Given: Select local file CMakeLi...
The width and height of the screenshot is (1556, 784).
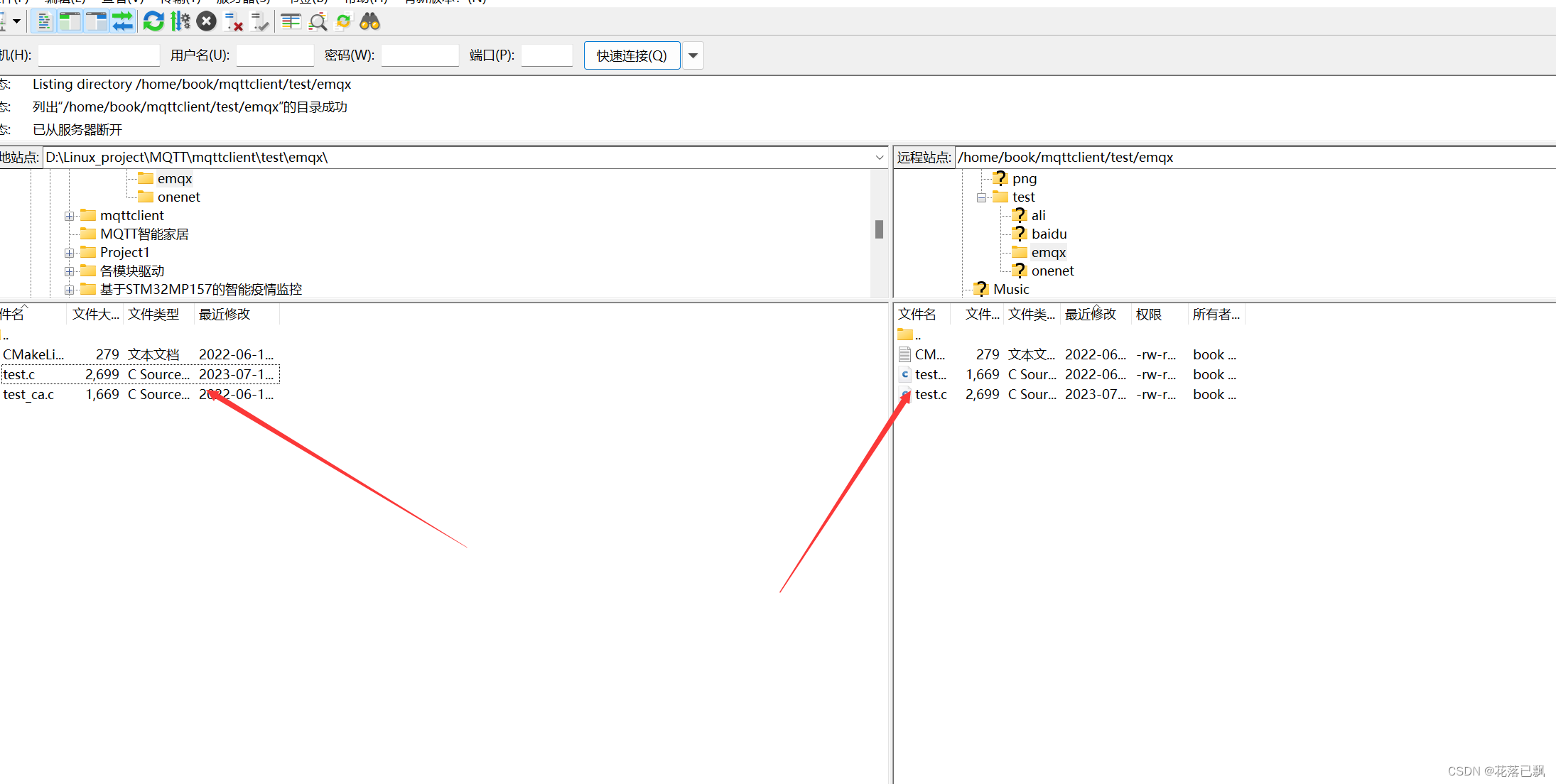Looking at the screenshot, I should (x=139, y=355).
